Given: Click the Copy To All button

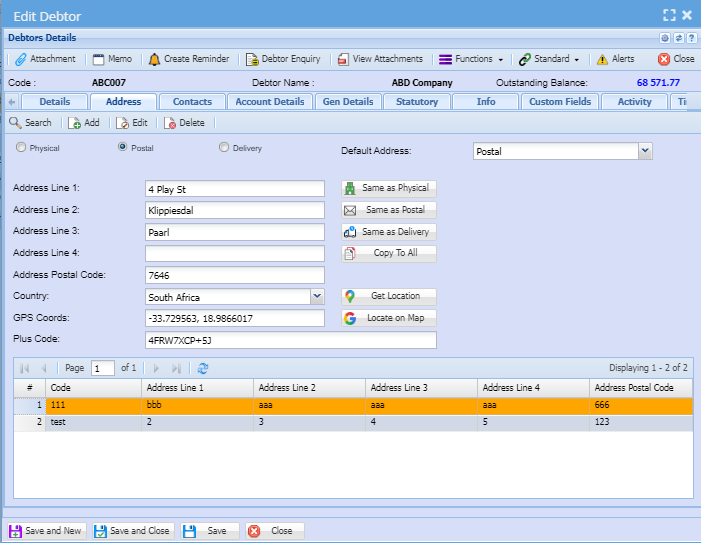Looking at the screenshot, I should 389,253.
